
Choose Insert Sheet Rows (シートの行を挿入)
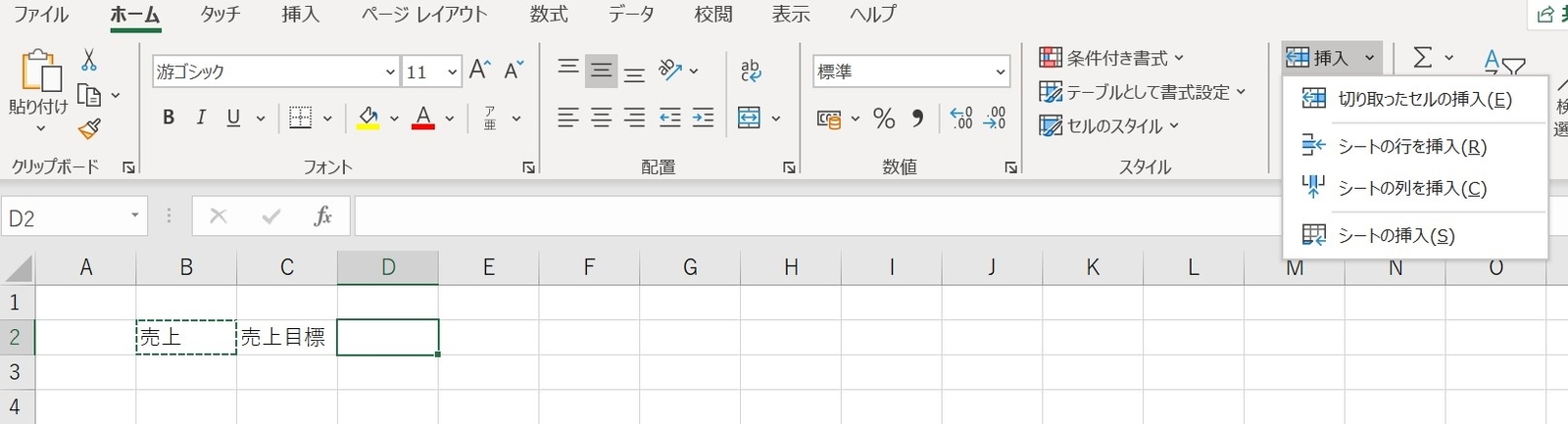point(1414,146)
